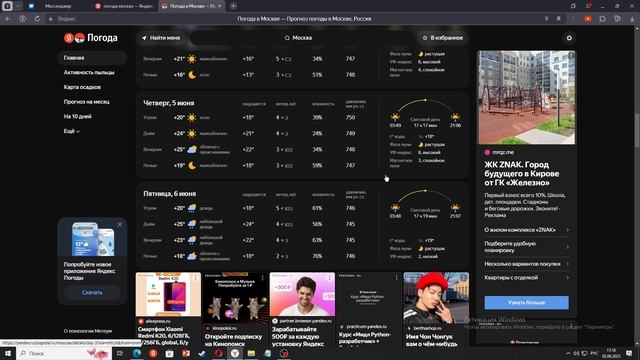Open options menu on Python course ad

(396, 278)
